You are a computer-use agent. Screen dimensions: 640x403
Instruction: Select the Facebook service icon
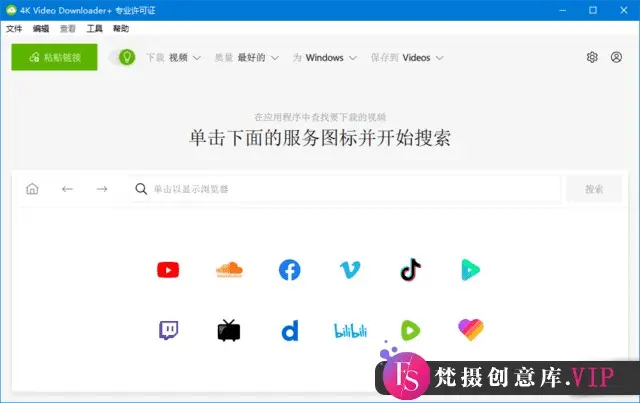tap(289, 270)
